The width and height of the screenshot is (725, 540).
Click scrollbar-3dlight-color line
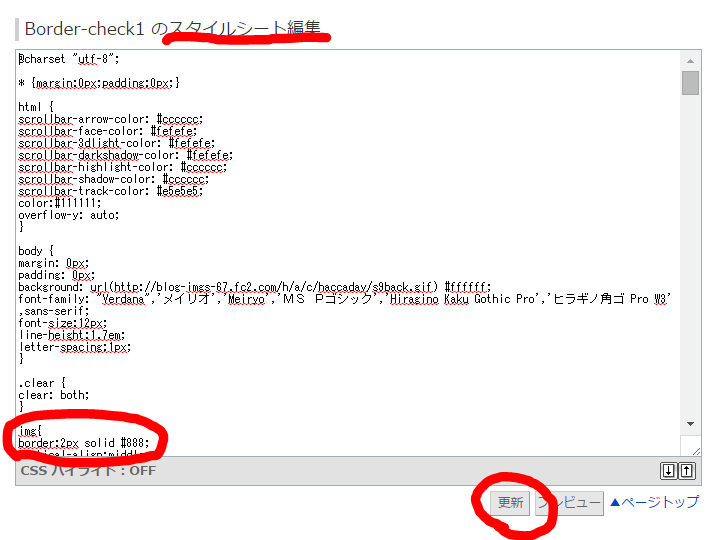(x=117, y=143)
